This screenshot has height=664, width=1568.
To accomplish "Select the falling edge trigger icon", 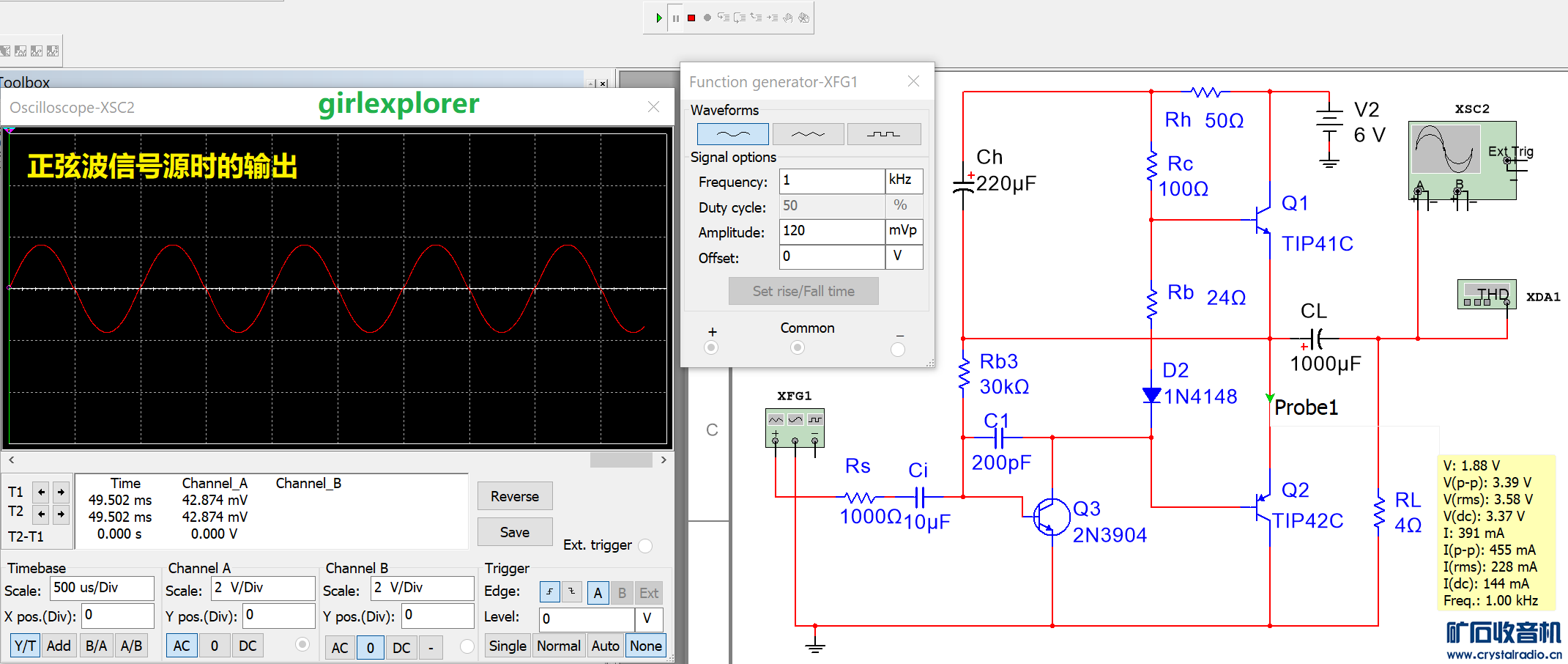I will pyautogui.click(x=571, y=592).
